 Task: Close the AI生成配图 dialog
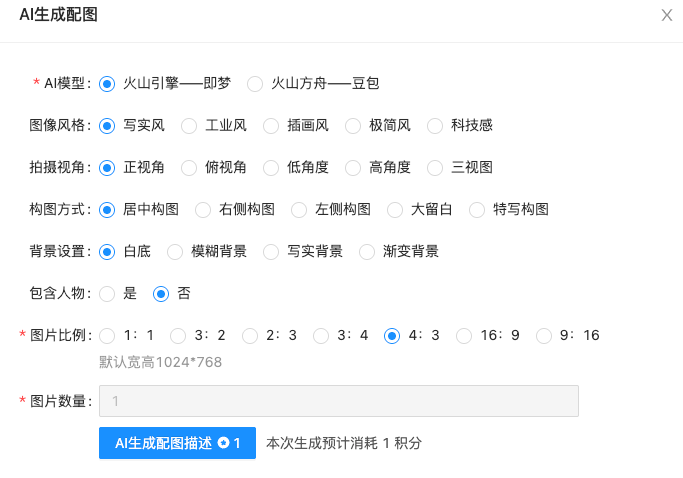[667, 15]
